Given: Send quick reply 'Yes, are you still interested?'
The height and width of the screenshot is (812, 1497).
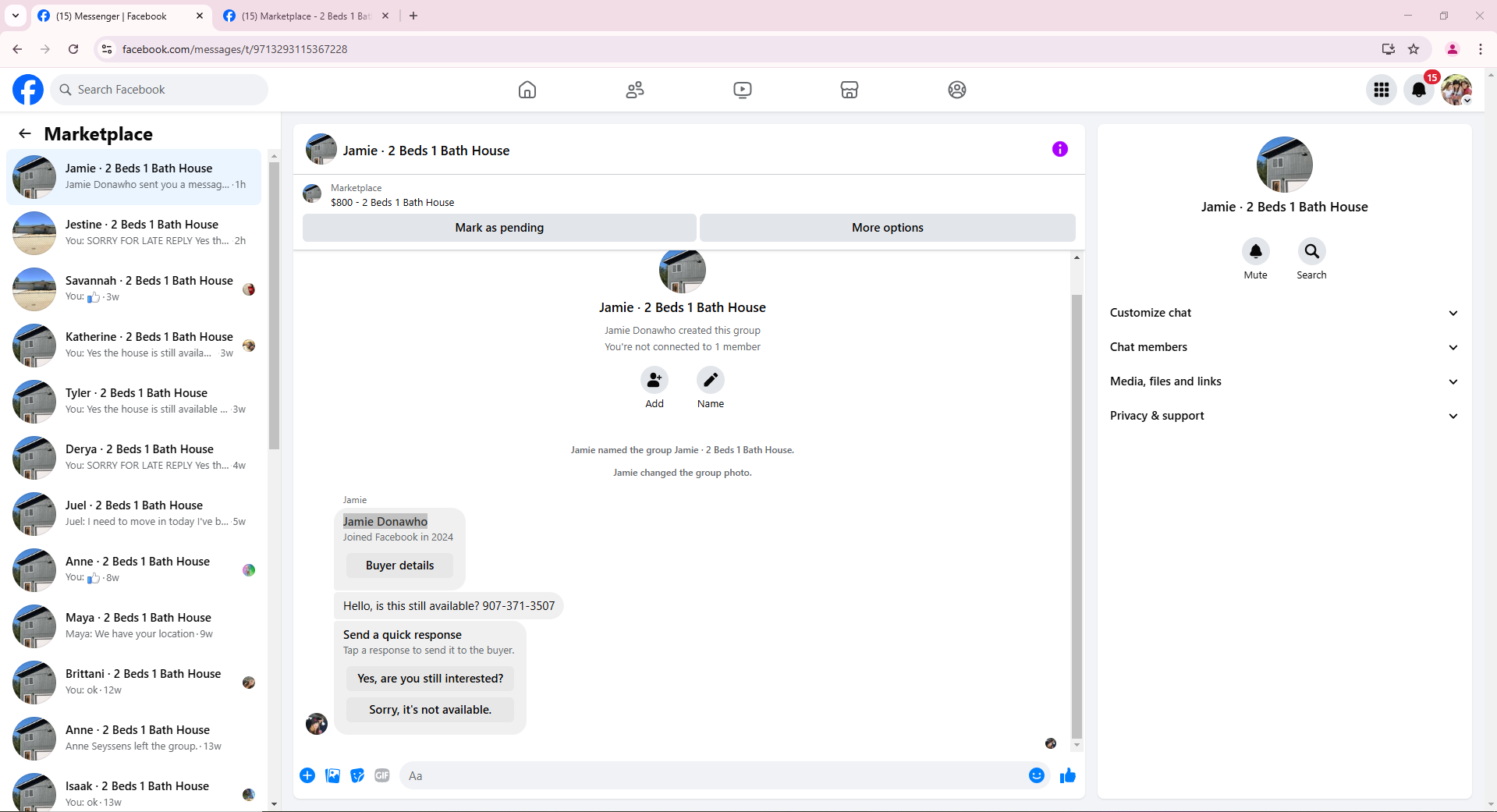Looking at the screenshot, I should (x=431, y=679).
